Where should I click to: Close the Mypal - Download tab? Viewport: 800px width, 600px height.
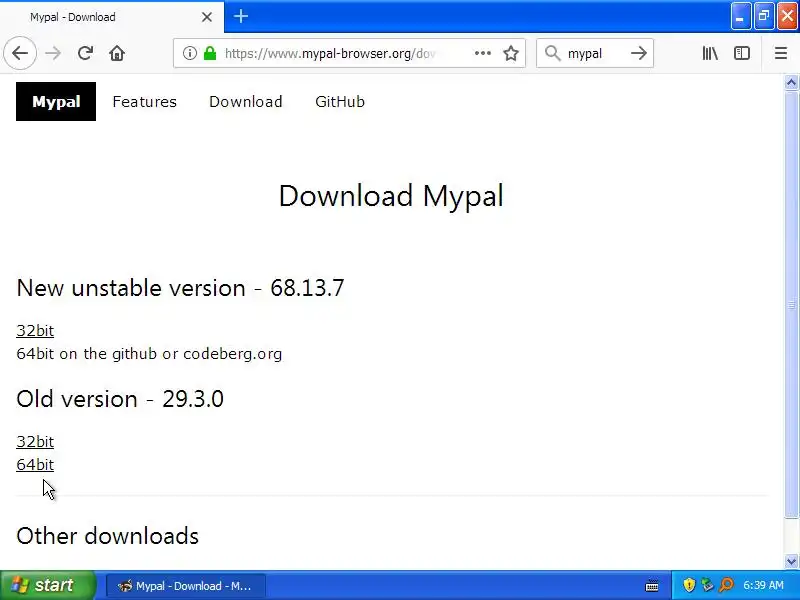coord(207,17)
